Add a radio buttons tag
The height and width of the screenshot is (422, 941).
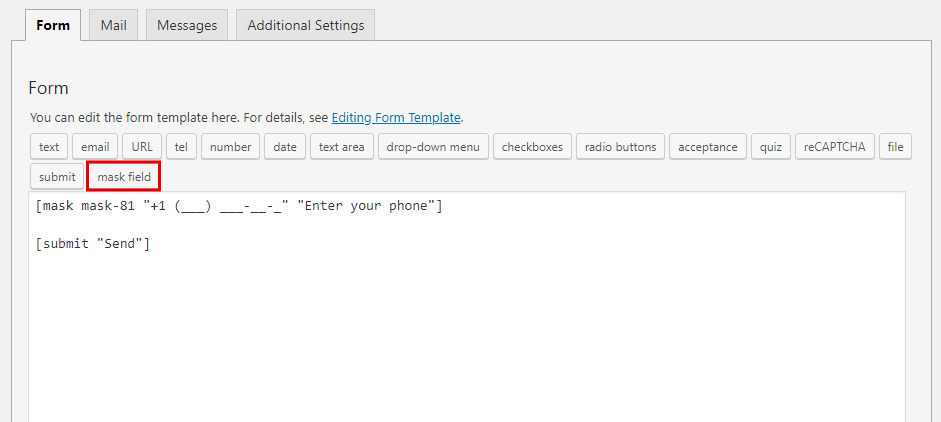[x=620, y=147]
